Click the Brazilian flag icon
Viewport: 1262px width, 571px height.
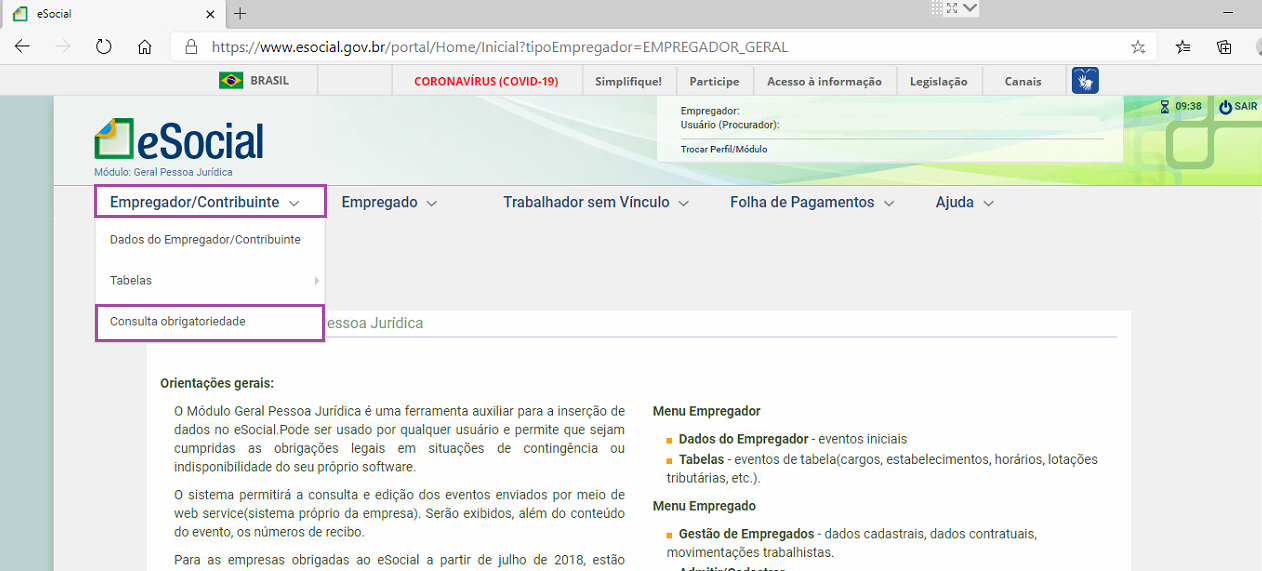click(x=231, y=81)
